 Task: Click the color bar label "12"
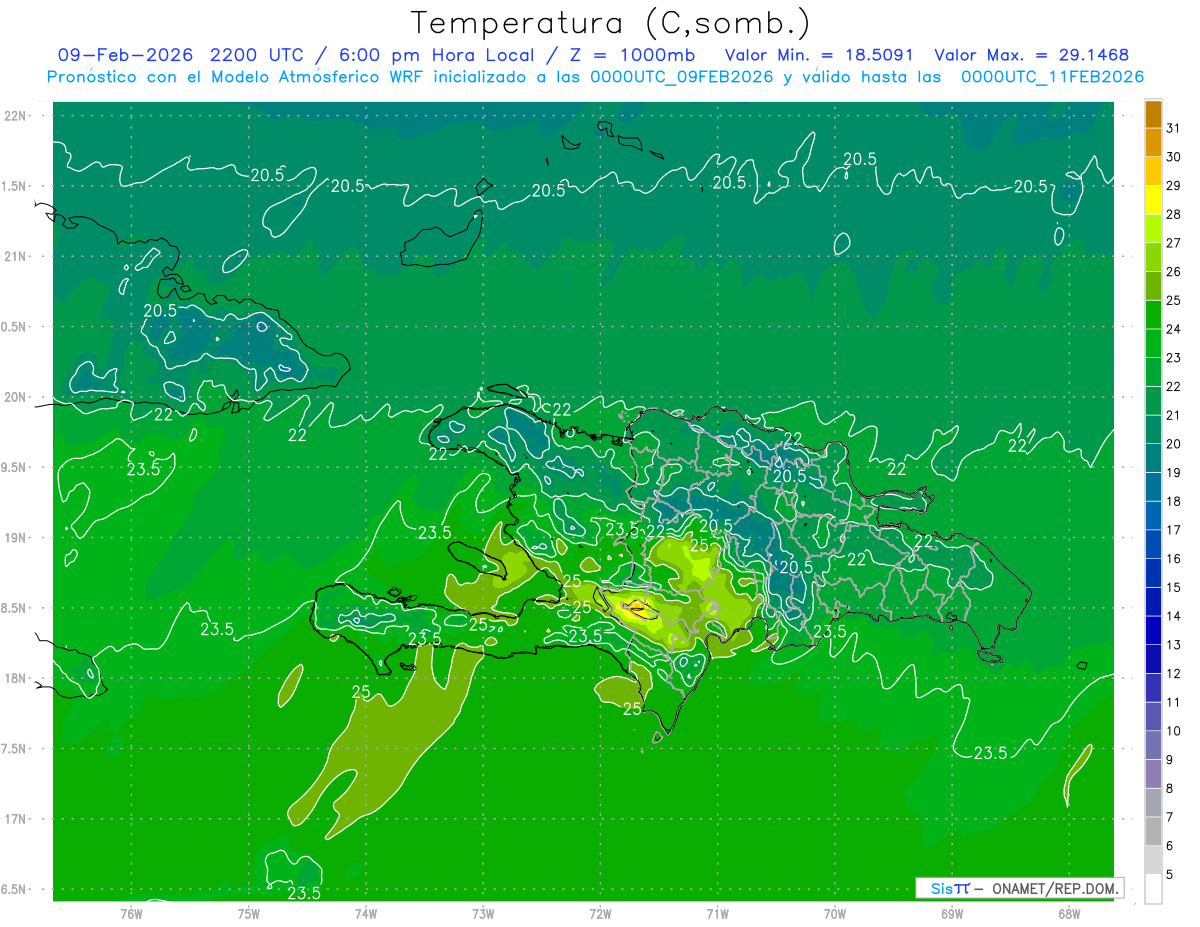(x=1174, y=674)
